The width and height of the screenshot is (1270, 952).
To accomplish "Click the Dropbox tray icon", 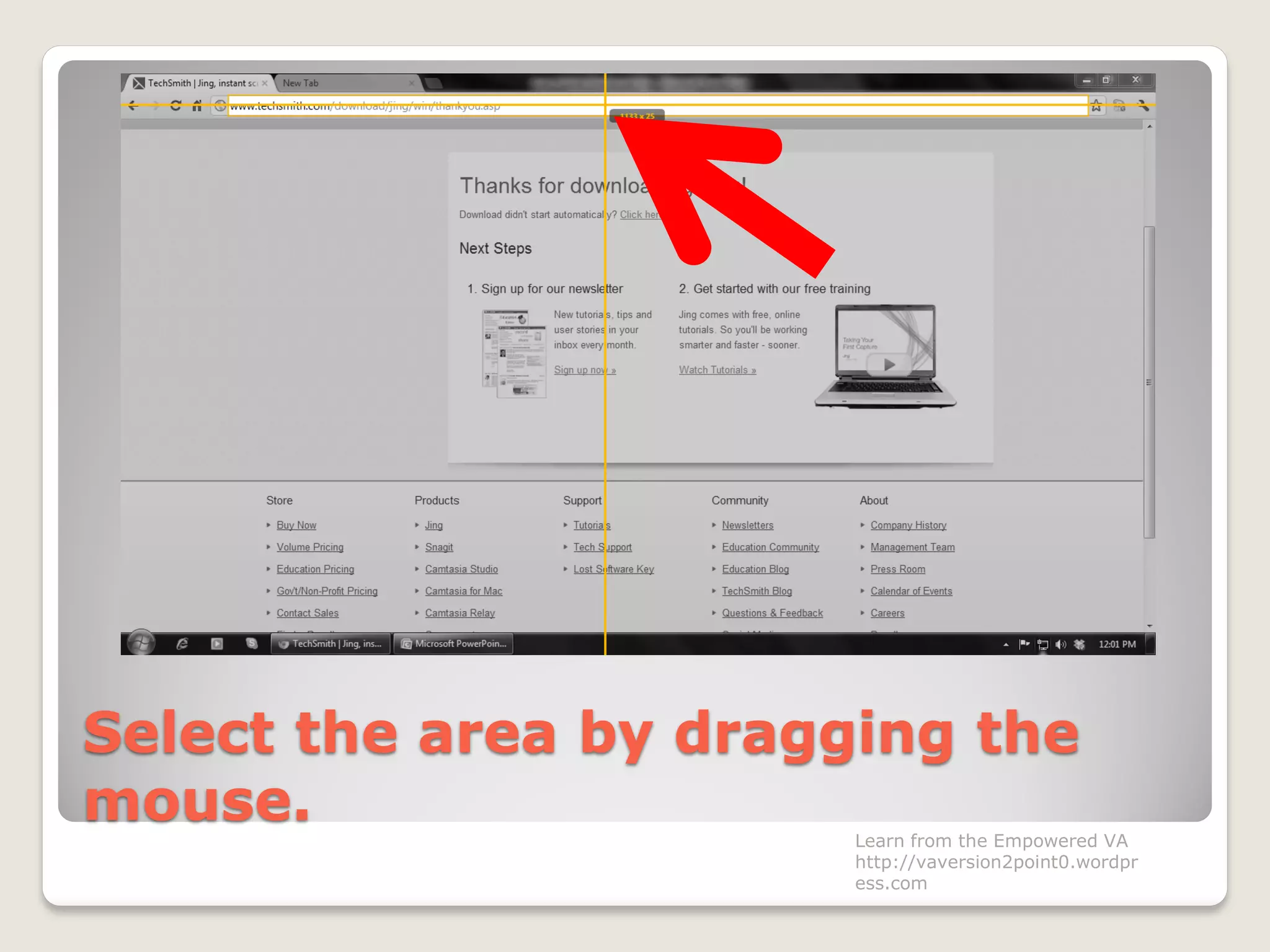I will (x=1079, y=645).
